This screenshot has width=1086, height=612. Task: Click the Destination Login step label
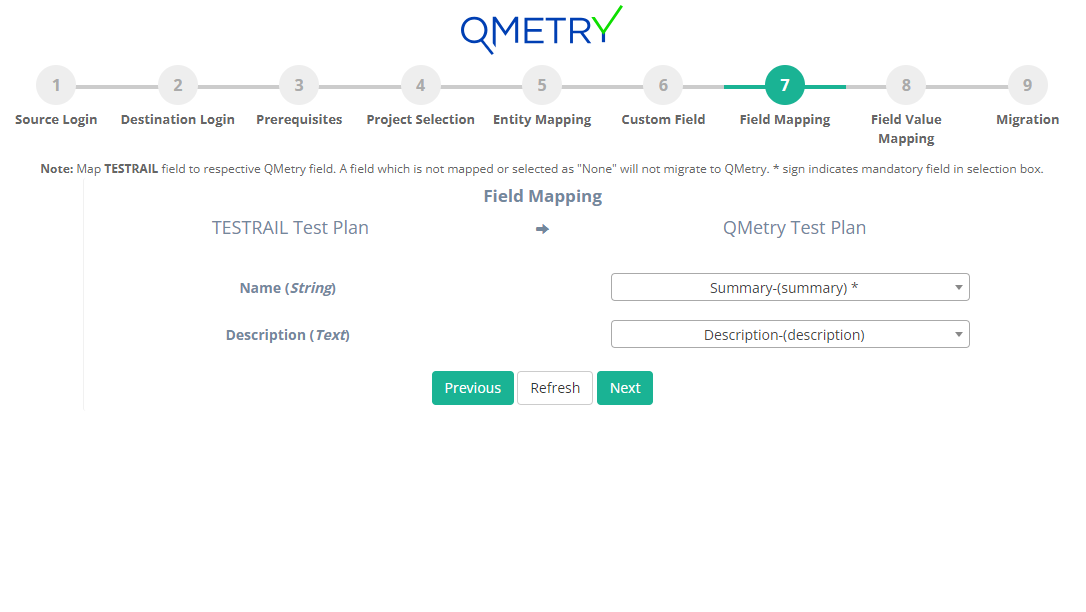(x=178, y=119)
